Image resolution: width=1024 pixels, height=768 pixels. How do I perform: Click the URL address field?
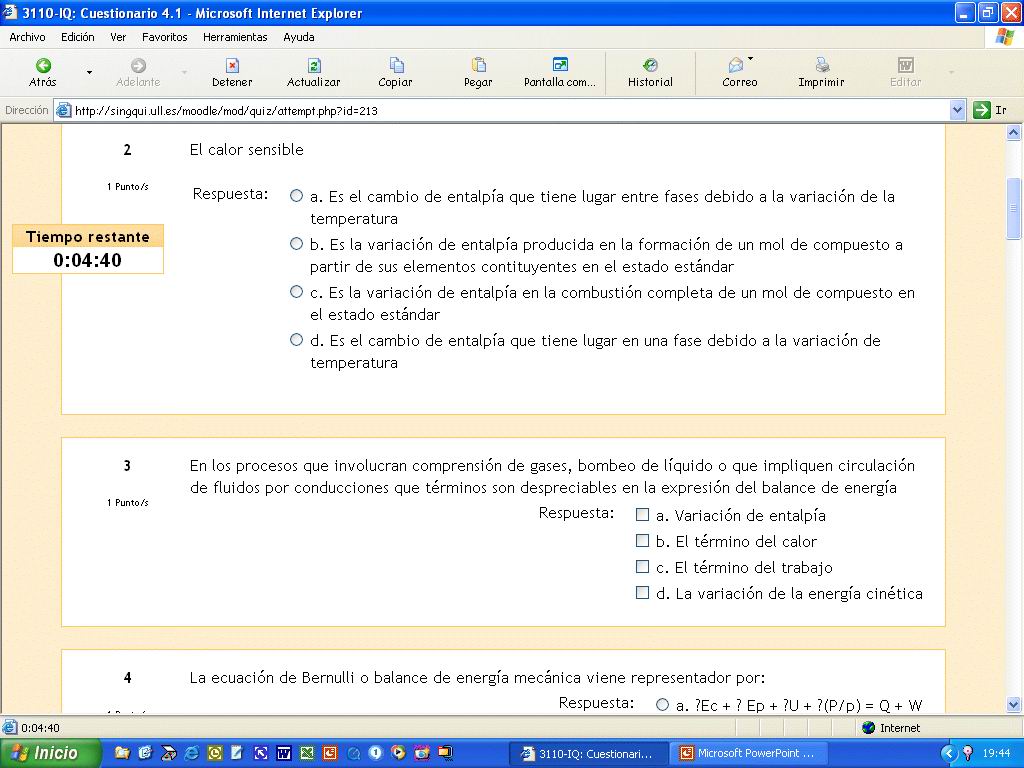[500, 111]
